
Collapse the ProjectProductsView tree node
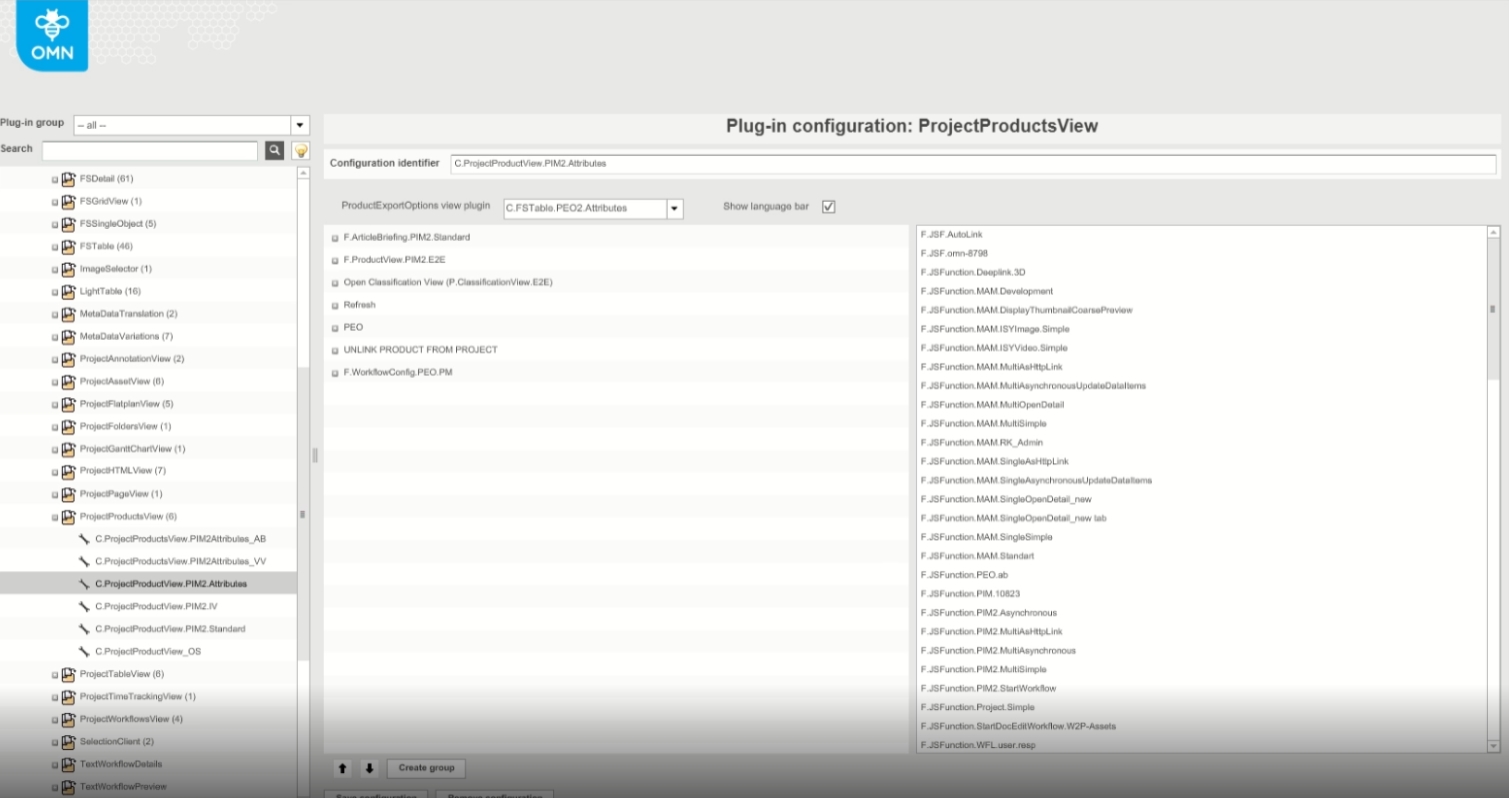tap(55, 517)
